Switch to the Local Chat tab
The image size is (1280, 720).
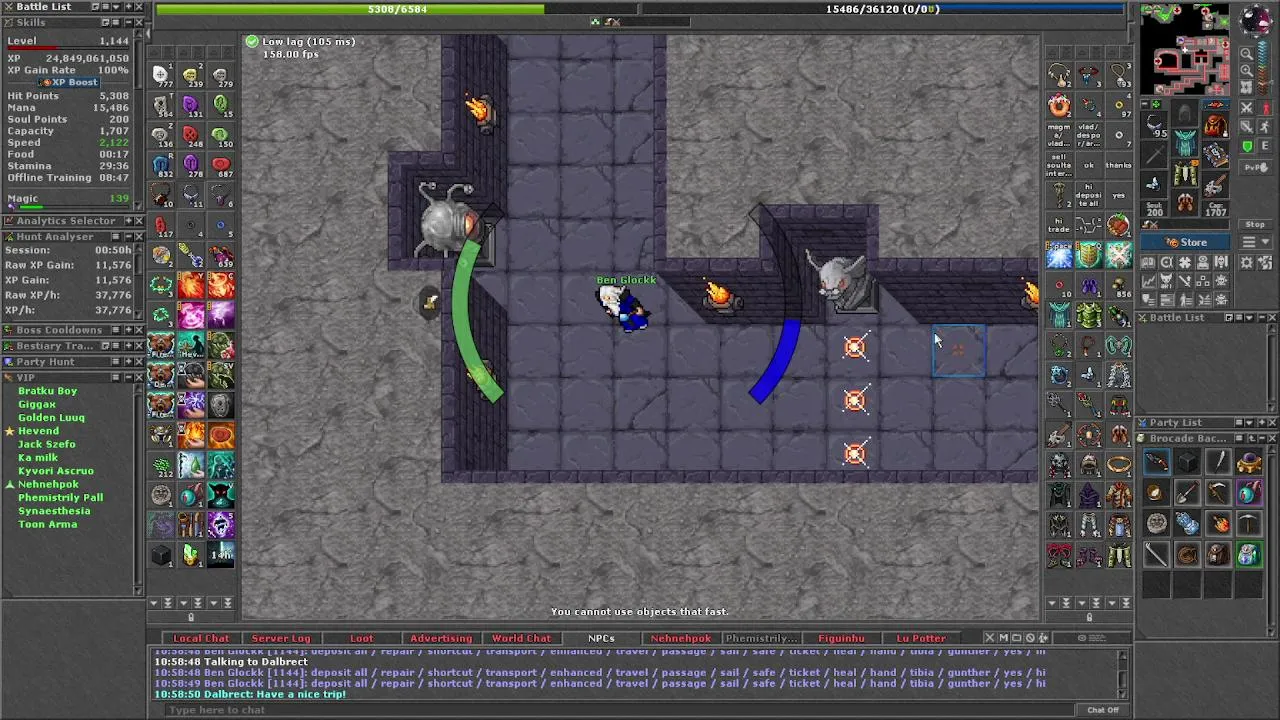click(201, 638)
